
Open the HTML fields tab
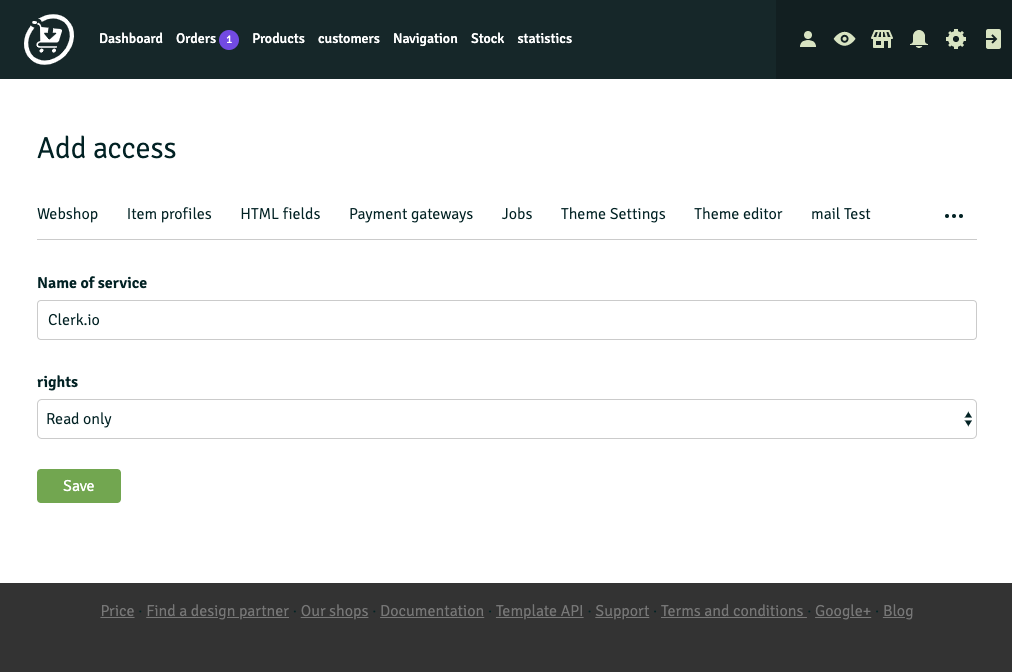click(x=280, y=214)
